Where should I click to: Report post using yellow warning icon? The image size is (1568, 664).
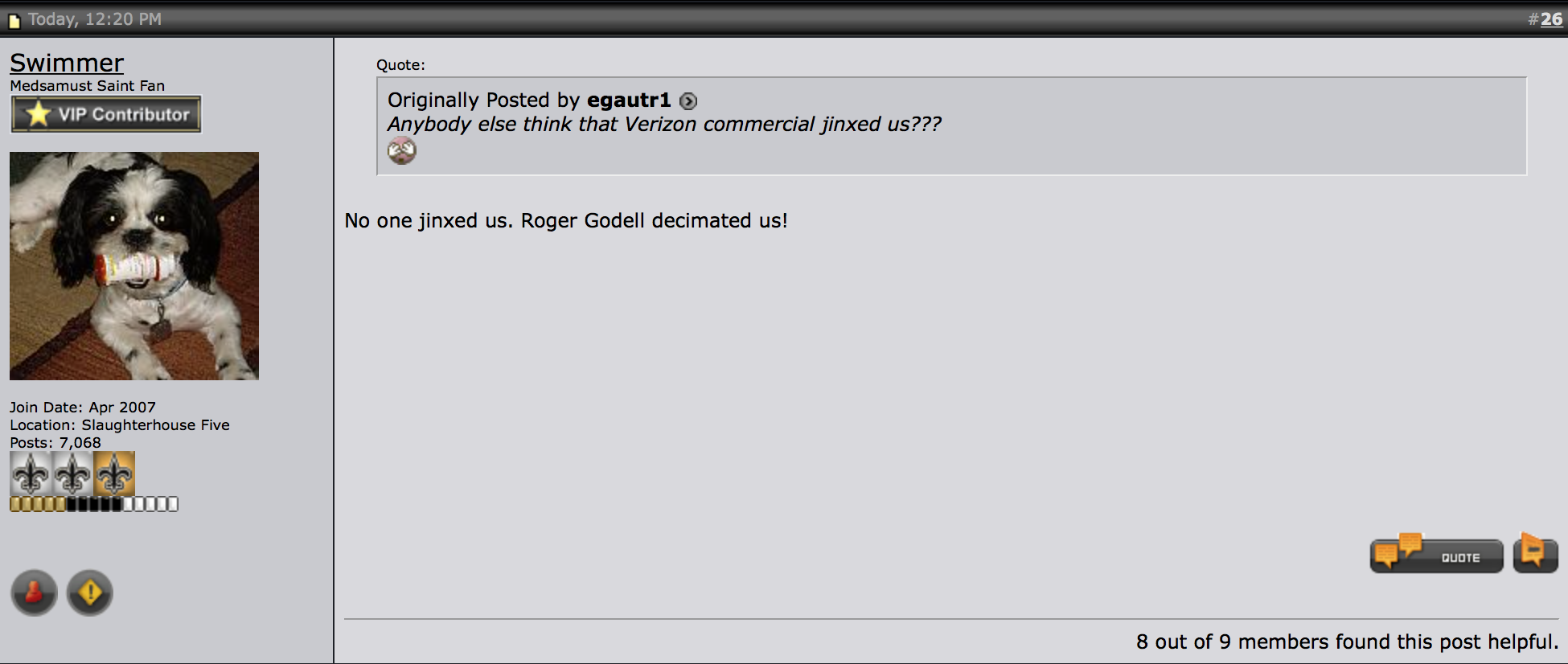(x=90, y=593)
